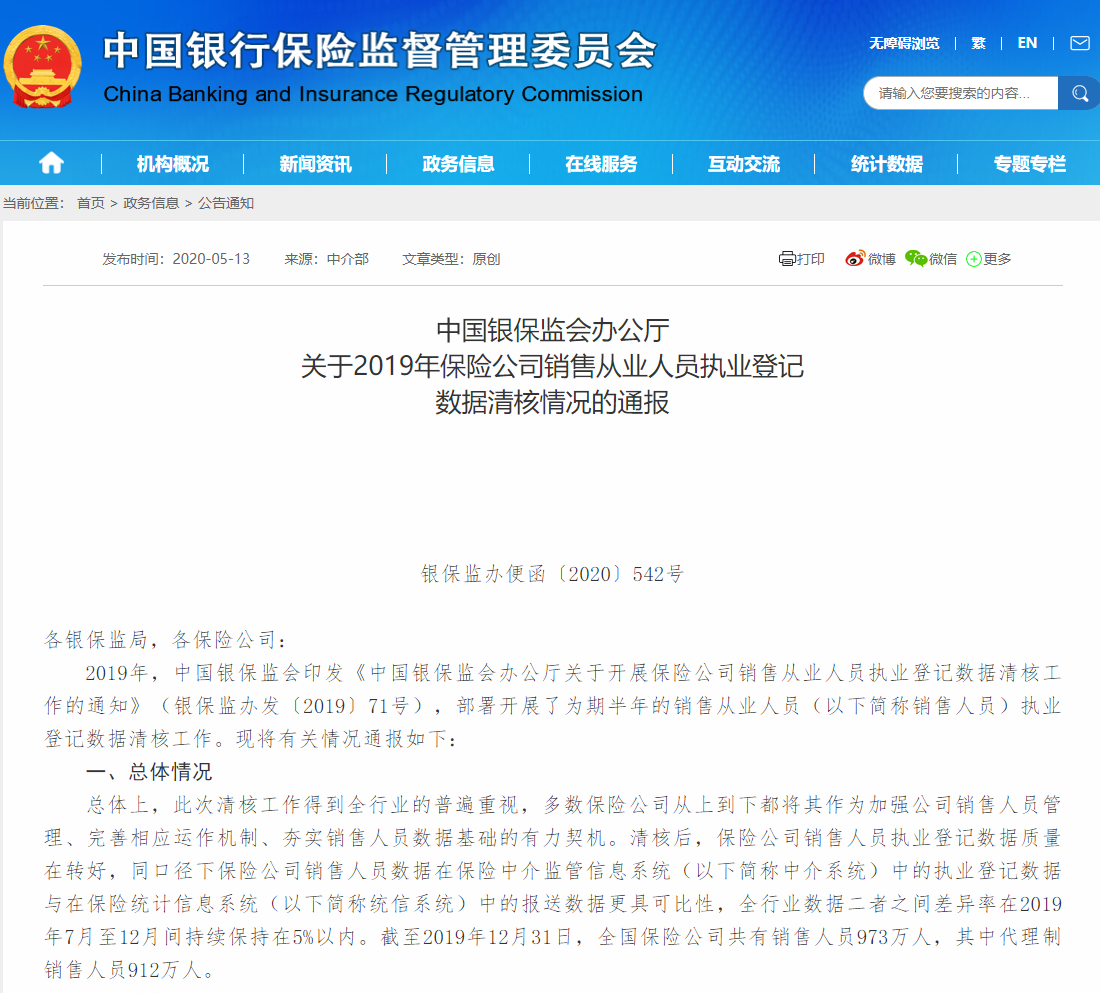Image resolution: width=1100 pixels, height=993 pixels.
Task: Switch language to EN
Action: [x=1027, y=43]
